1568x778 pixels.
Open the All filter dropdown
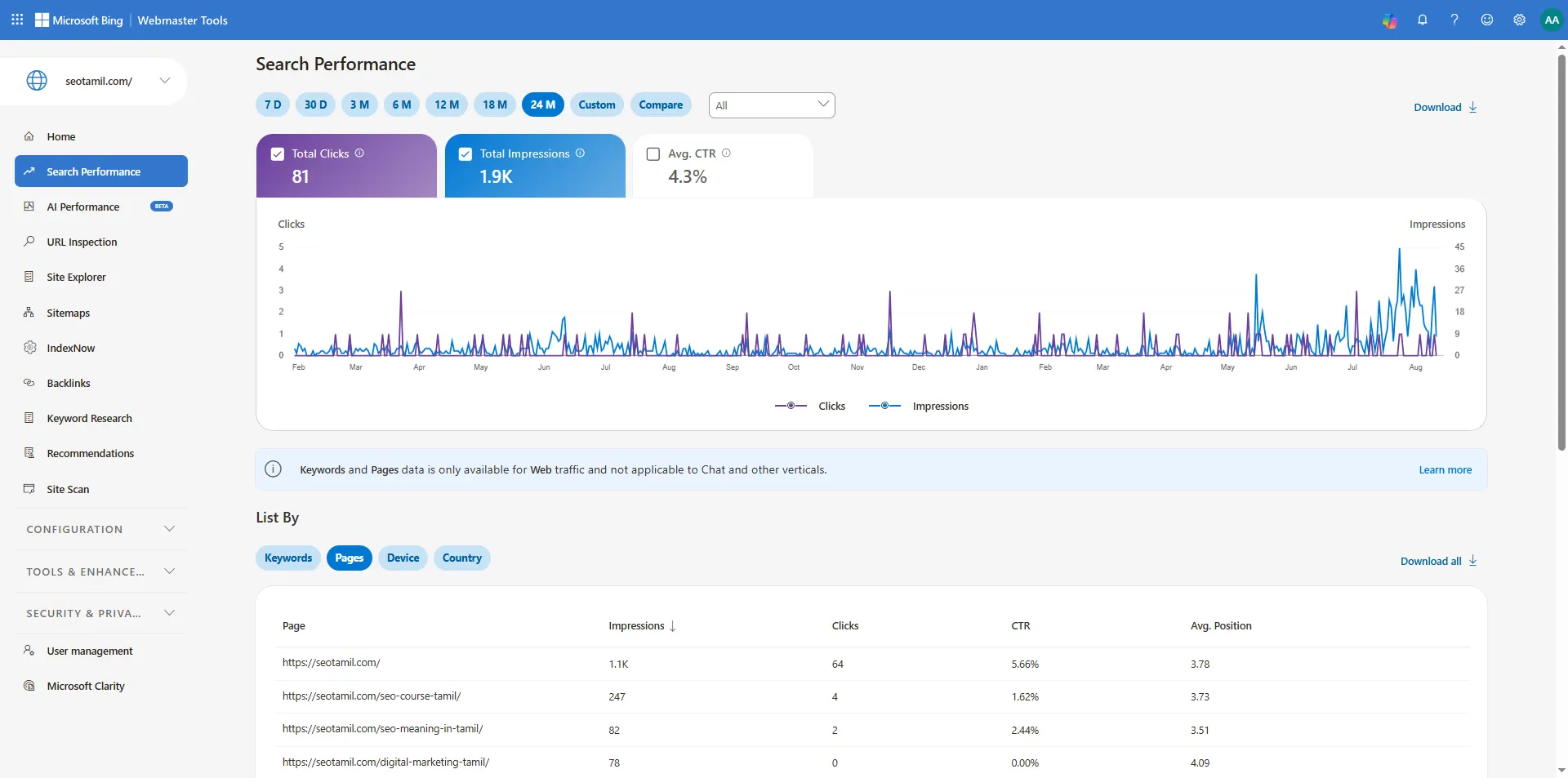[772, 105]
